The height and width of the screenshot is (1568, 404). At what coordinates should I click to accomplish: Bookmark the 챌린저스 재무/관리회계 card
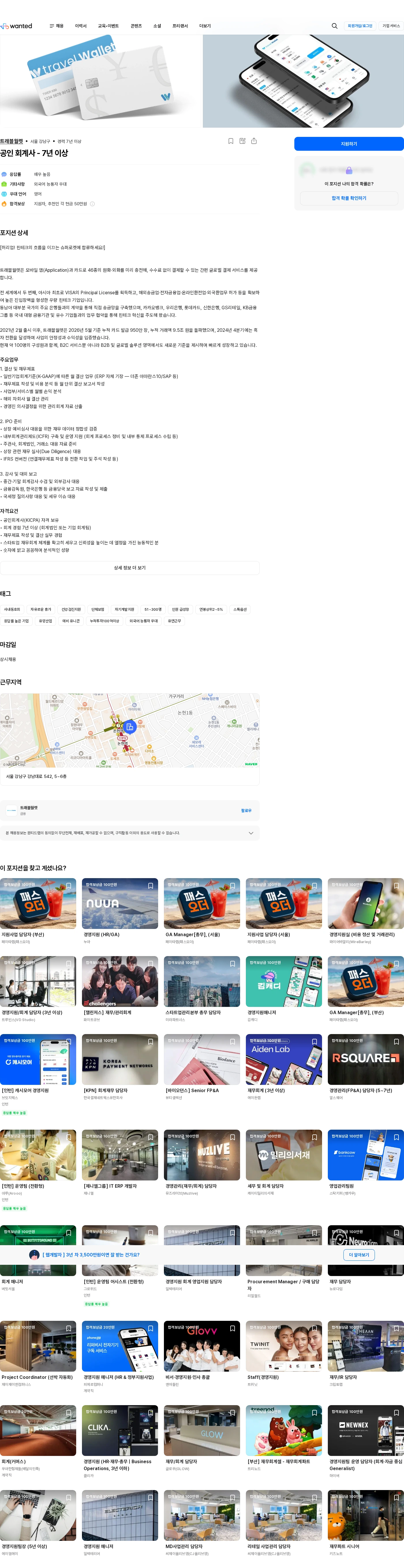click(x=150, y=964)
